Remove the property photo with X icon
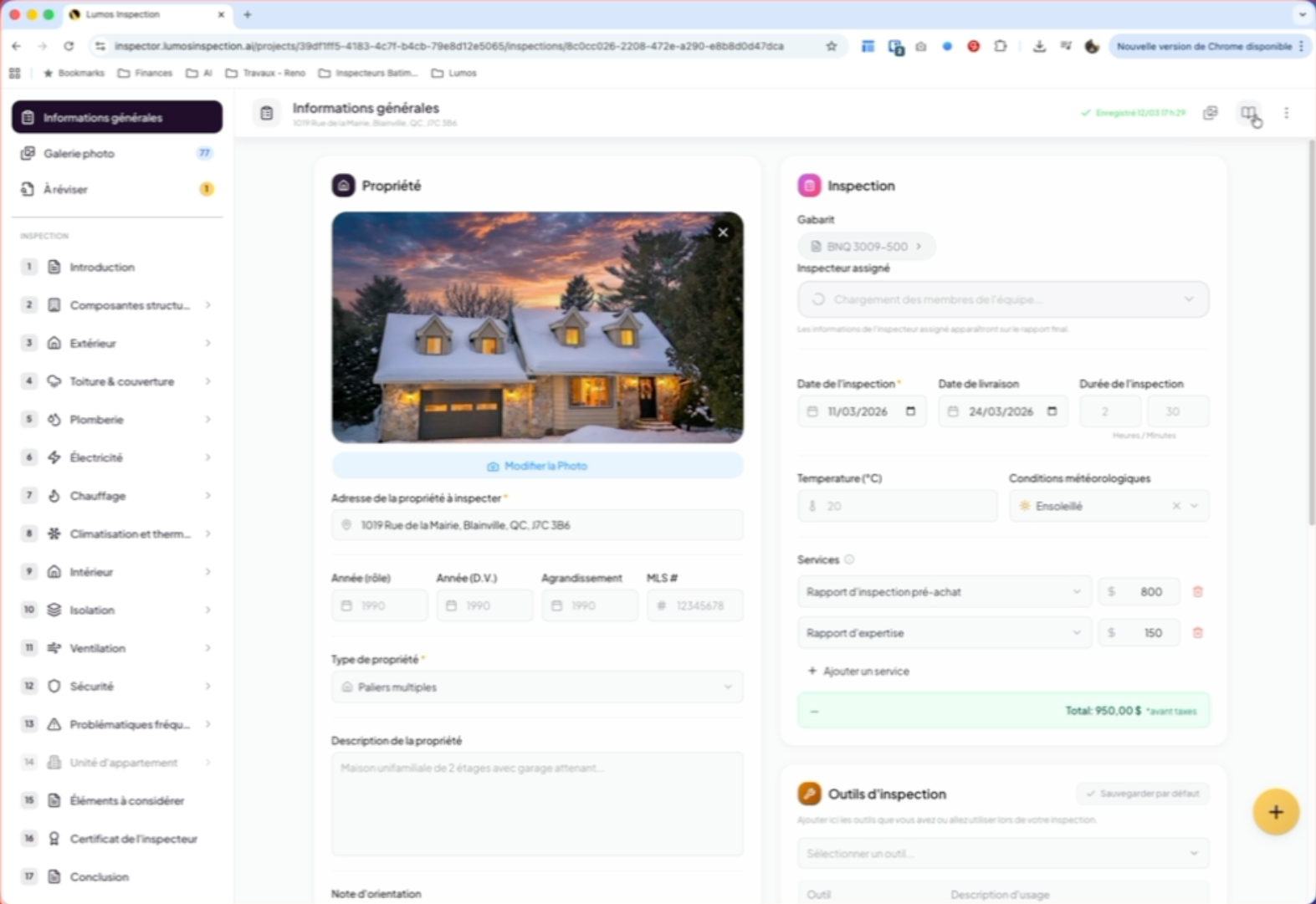The height and width of the screenshot is (904, 1316). (723, 232)
